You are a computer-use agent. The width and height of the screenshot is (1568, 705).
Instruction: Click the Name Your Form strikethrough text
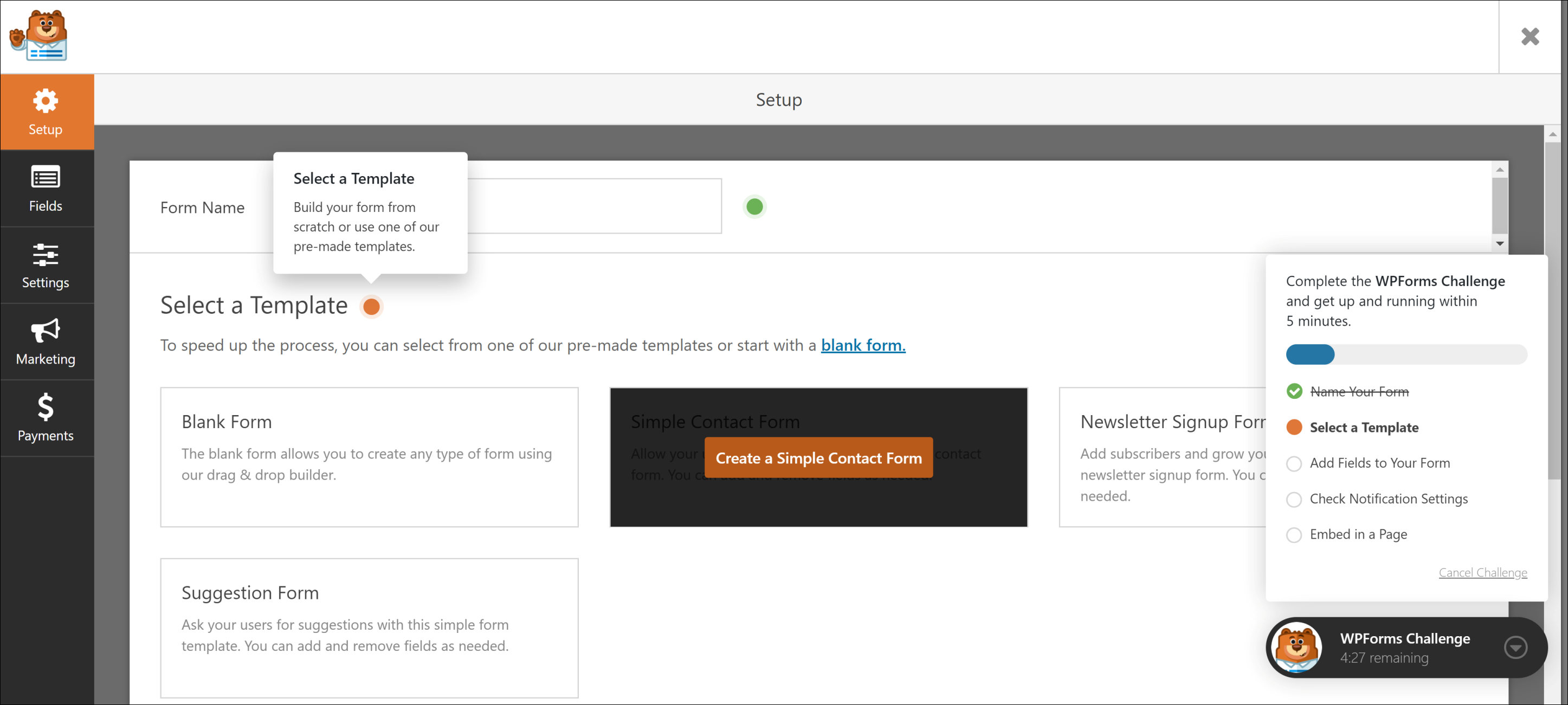[1359, 391]
